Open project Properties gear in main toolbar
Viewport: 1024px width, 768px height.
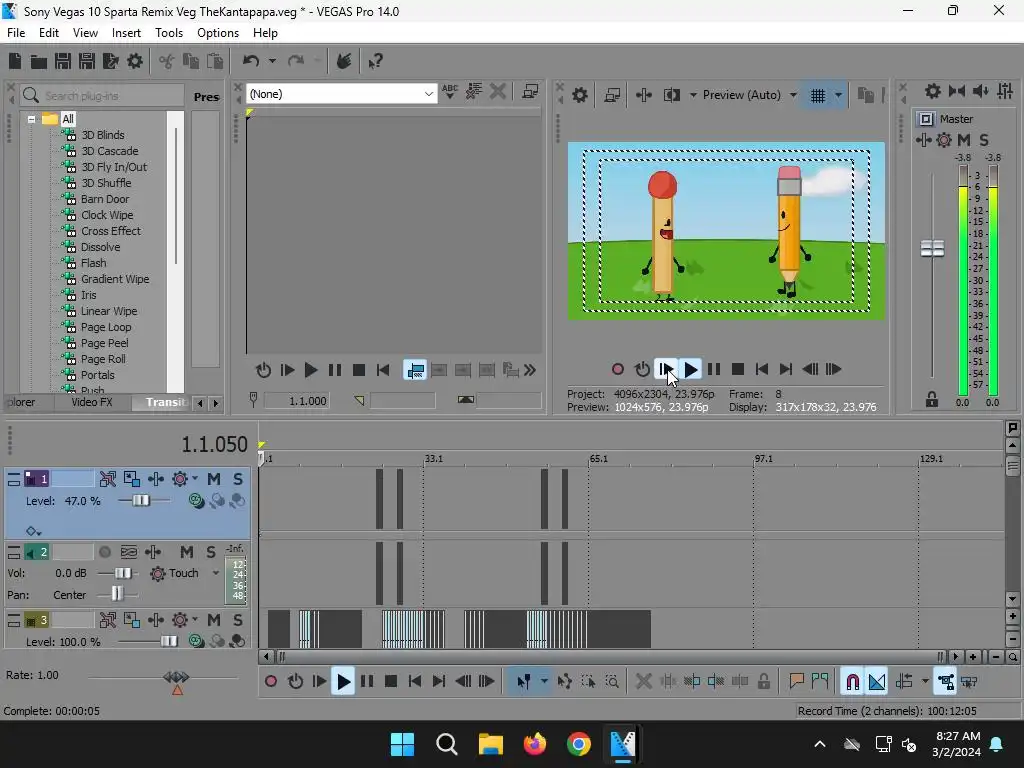coord(135,61)
